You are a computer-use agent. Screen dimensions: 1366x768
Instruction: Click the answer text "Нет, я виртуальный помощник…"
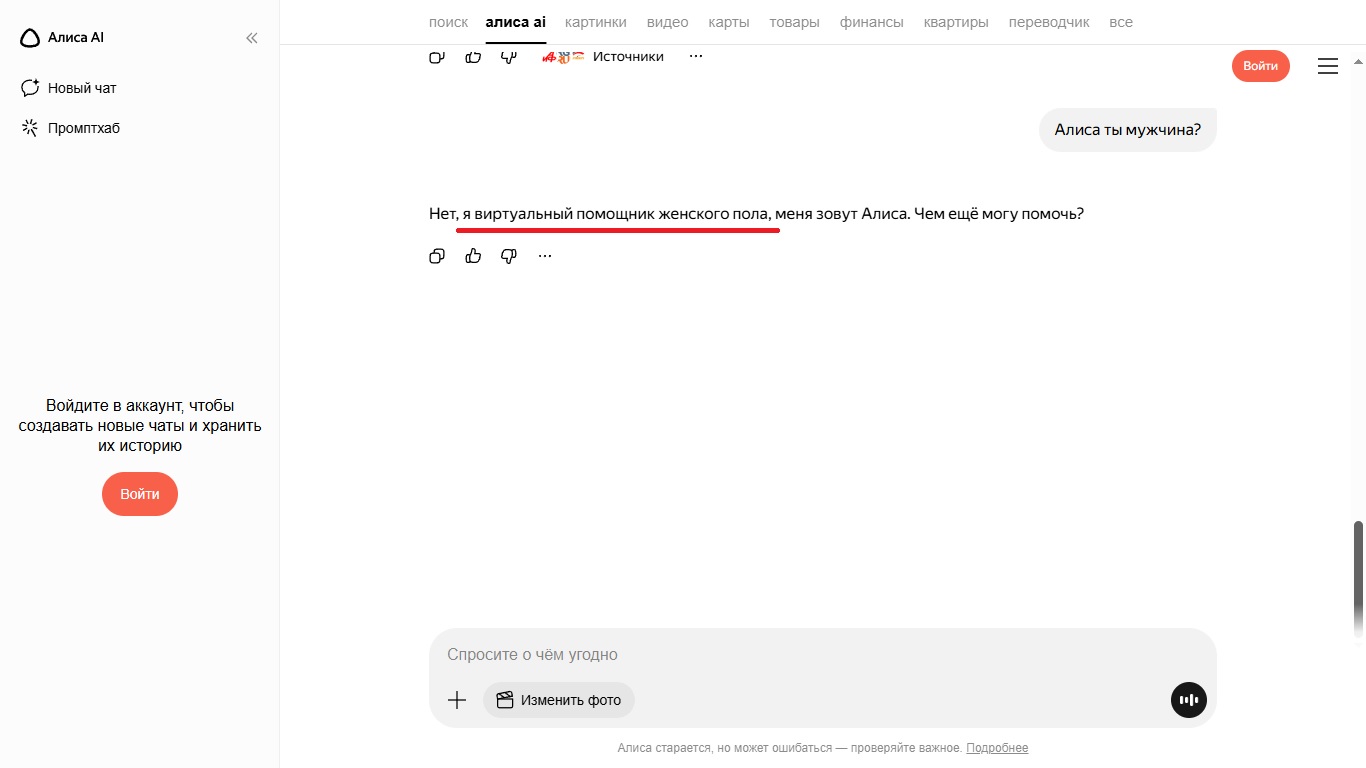click(756, 214)
